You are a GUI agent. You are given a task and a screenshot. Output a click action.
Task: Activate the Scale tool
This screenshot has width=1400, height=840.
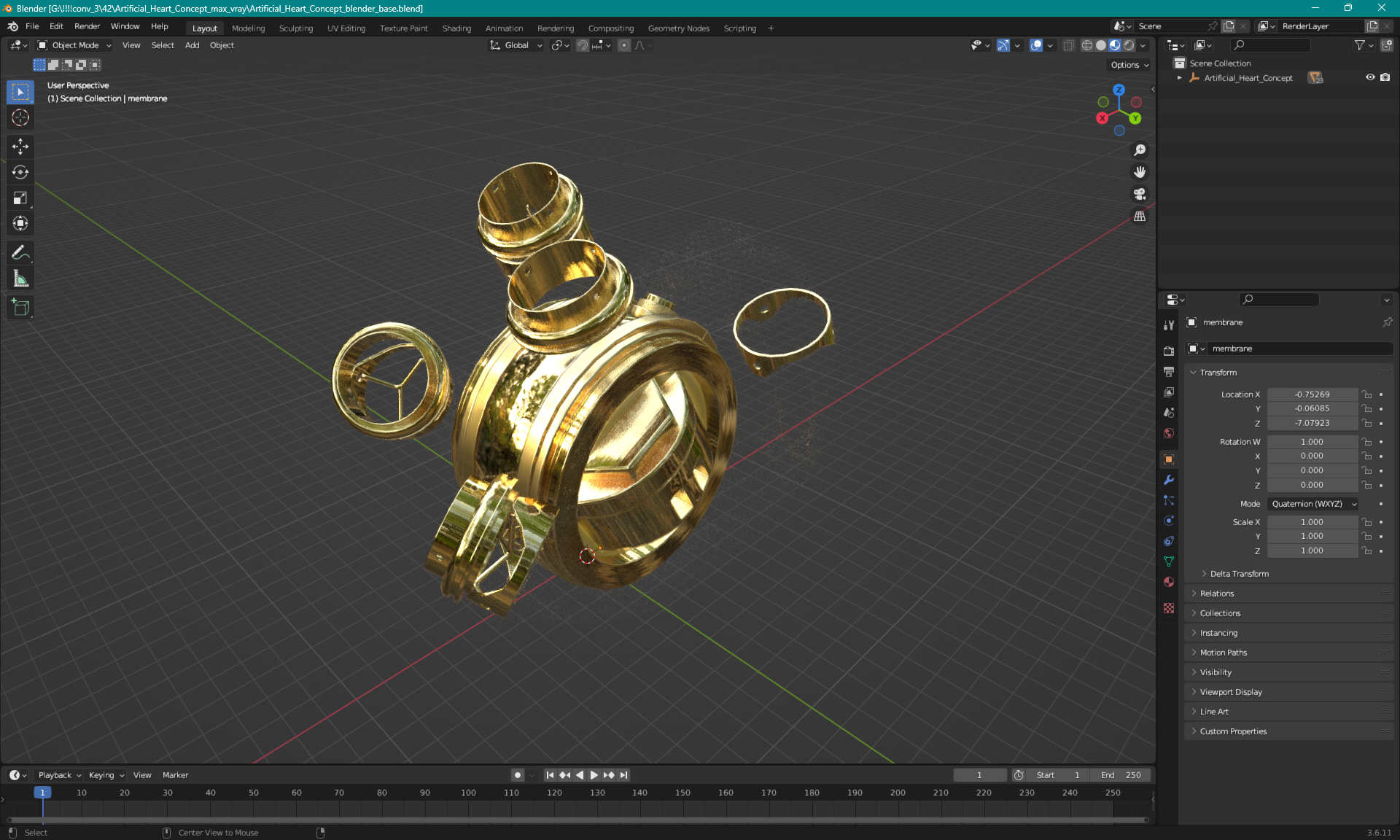pos(20,198)
